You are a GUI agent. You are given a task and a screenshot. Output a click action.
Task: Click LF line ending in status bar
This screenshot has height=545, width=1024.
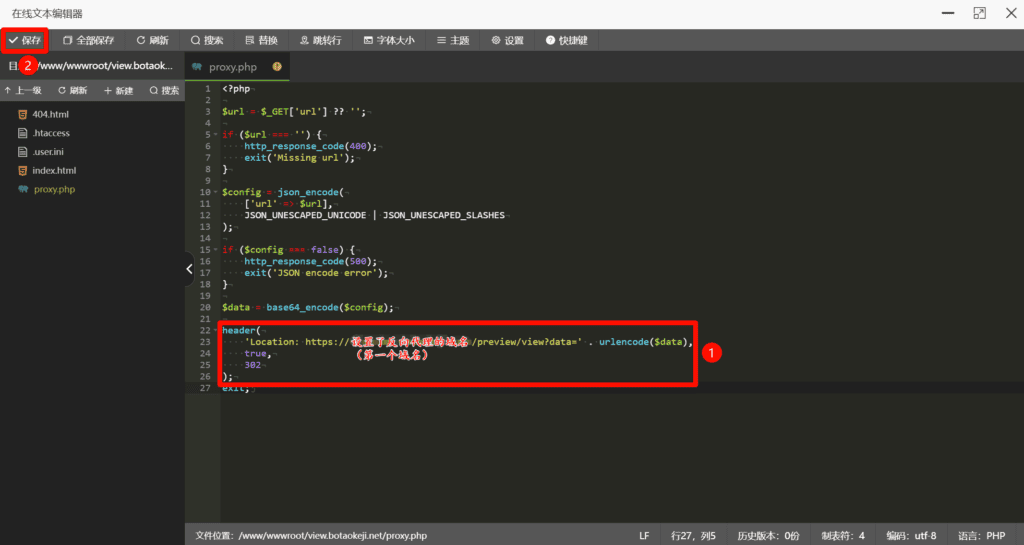pos(645,536)
